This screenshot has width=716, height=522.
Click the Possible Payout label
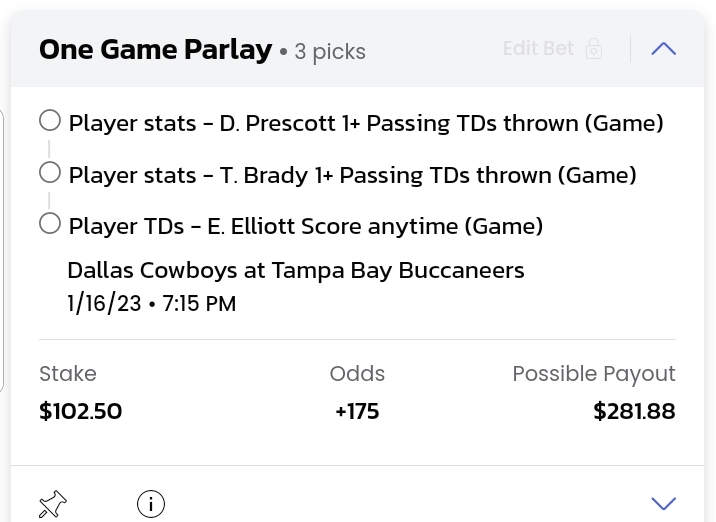[594, 374]
